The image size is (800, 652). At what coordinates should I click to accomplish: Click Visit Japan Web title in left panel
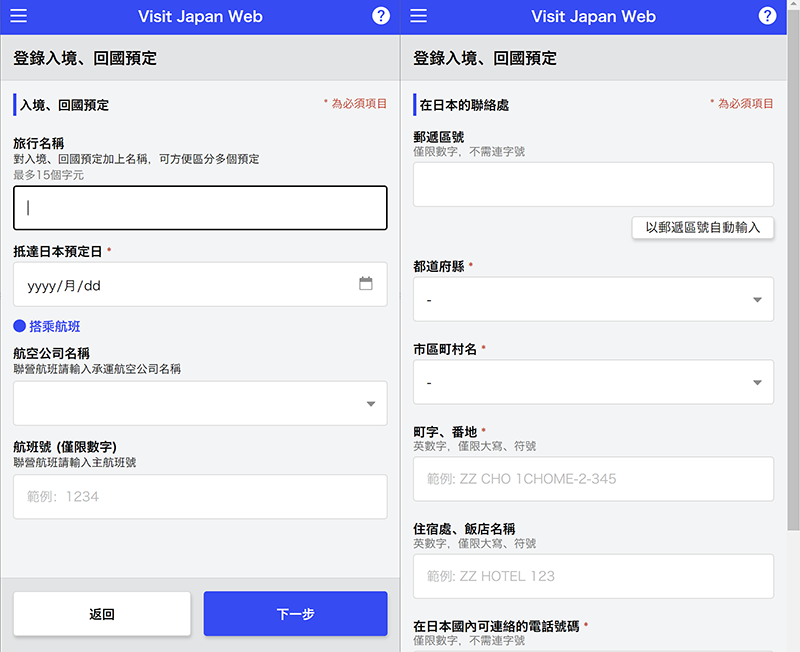[200, 16]
